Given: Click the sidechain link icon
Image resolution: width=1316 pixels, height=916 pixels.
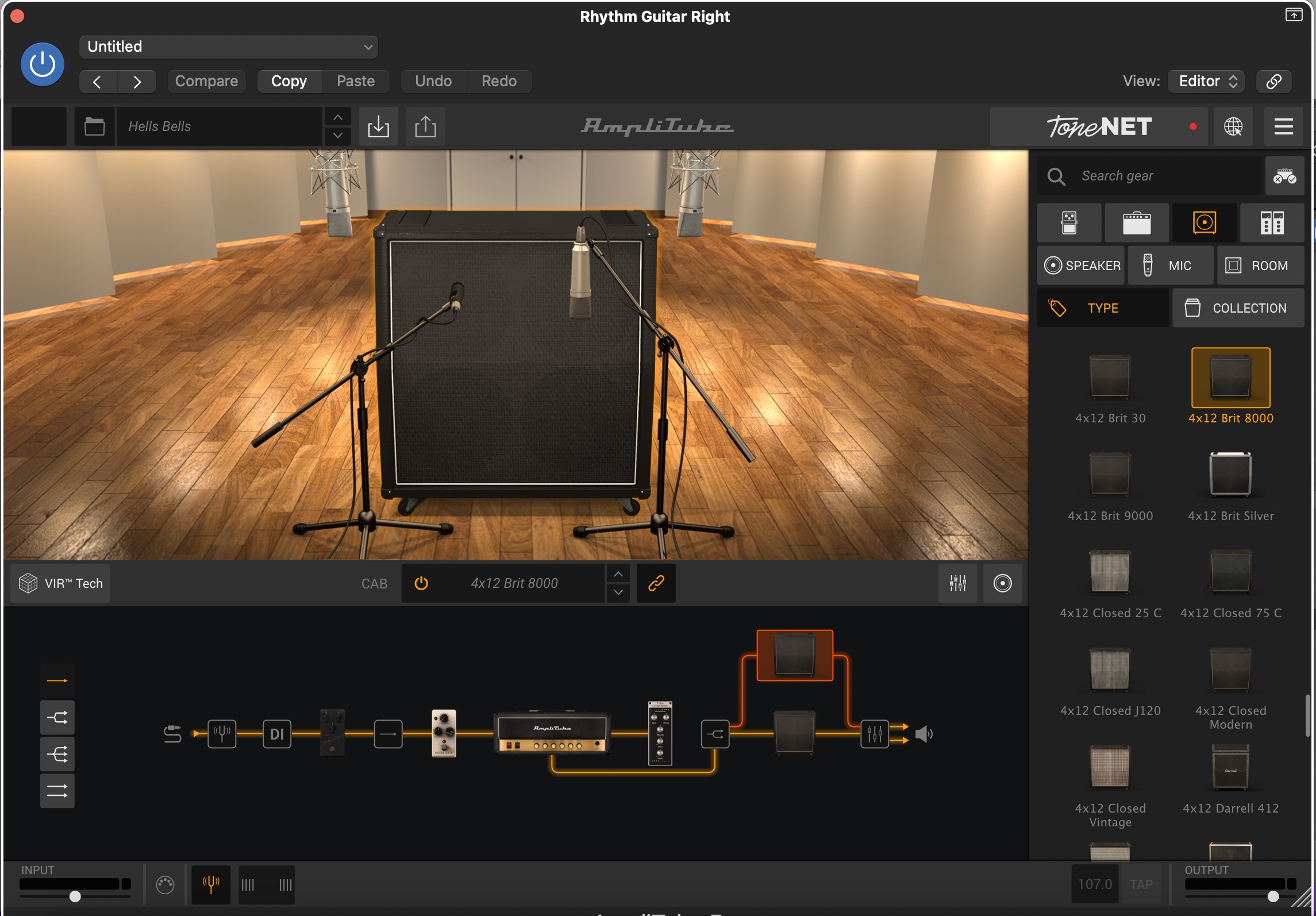Looking at the screenshot, I should point(1273,81).
